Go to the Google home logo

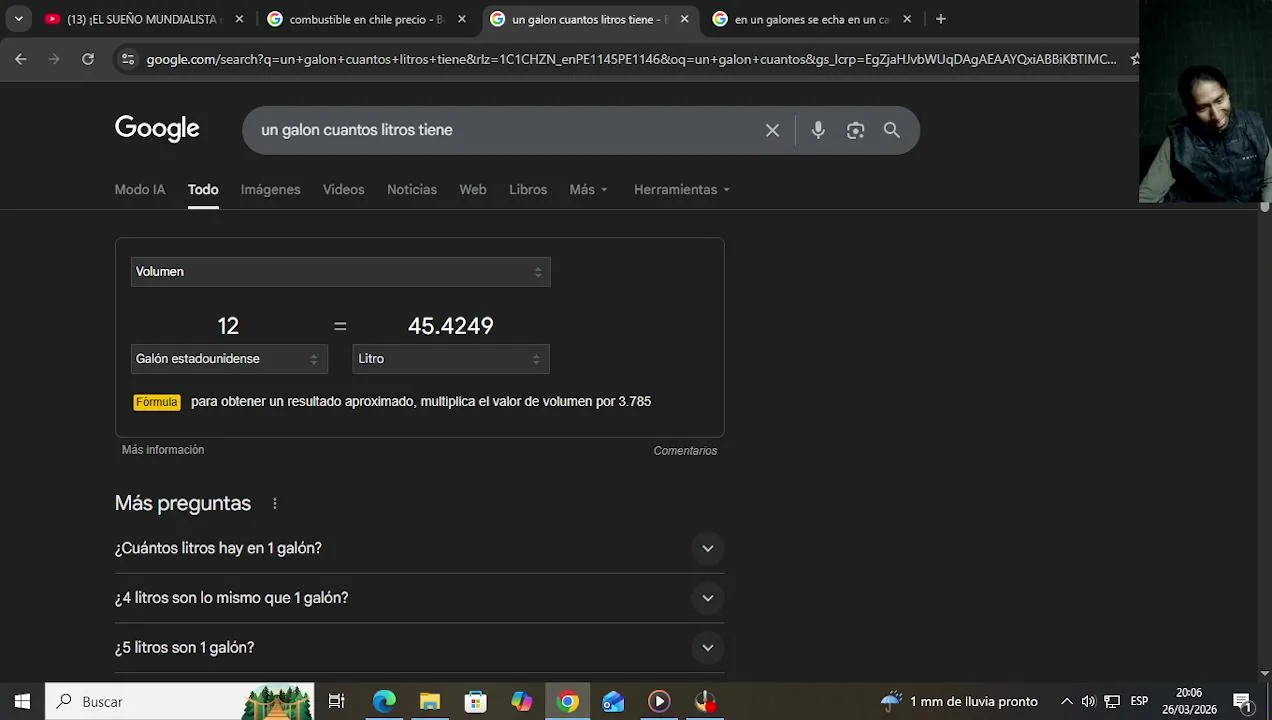tap(157, 129)
